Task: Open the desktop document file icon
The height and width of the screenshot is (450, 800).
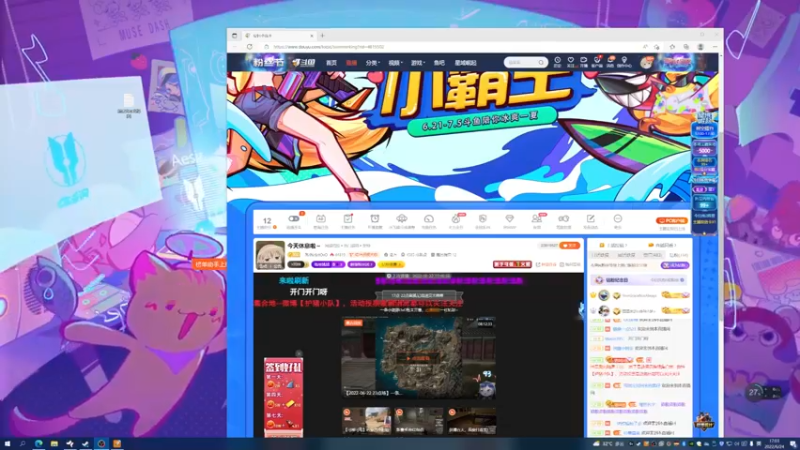Action: point(129,106)
